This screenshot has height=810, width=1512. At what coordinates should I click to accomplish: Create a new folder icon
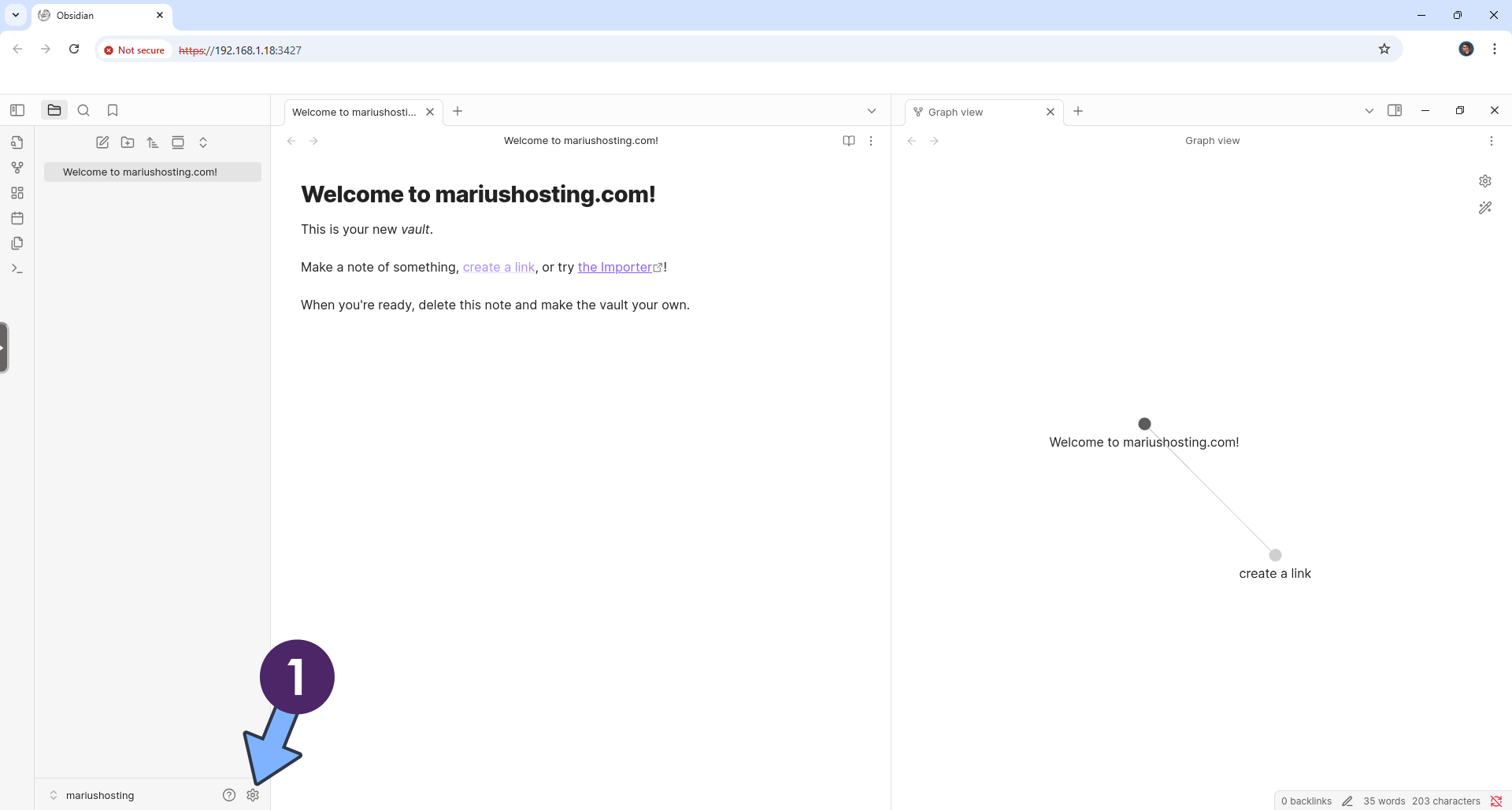128,142
